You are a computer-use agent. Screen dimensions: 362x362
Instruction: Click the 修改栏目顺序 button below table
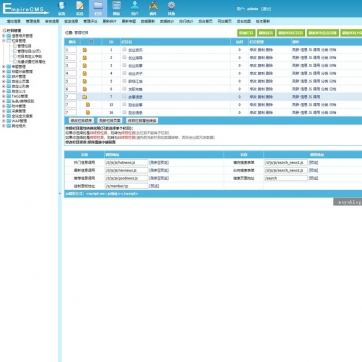[x=81, y=120]
